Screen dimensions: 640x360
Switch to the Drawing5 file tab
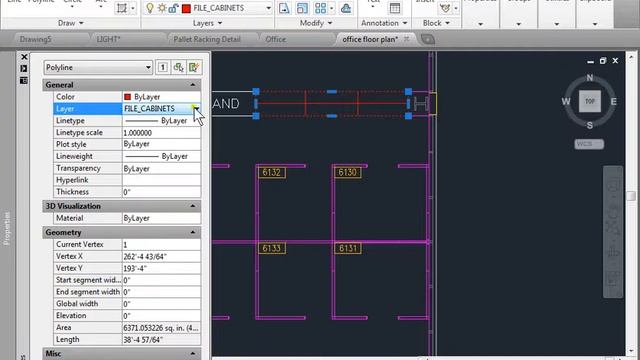[36, 39]
